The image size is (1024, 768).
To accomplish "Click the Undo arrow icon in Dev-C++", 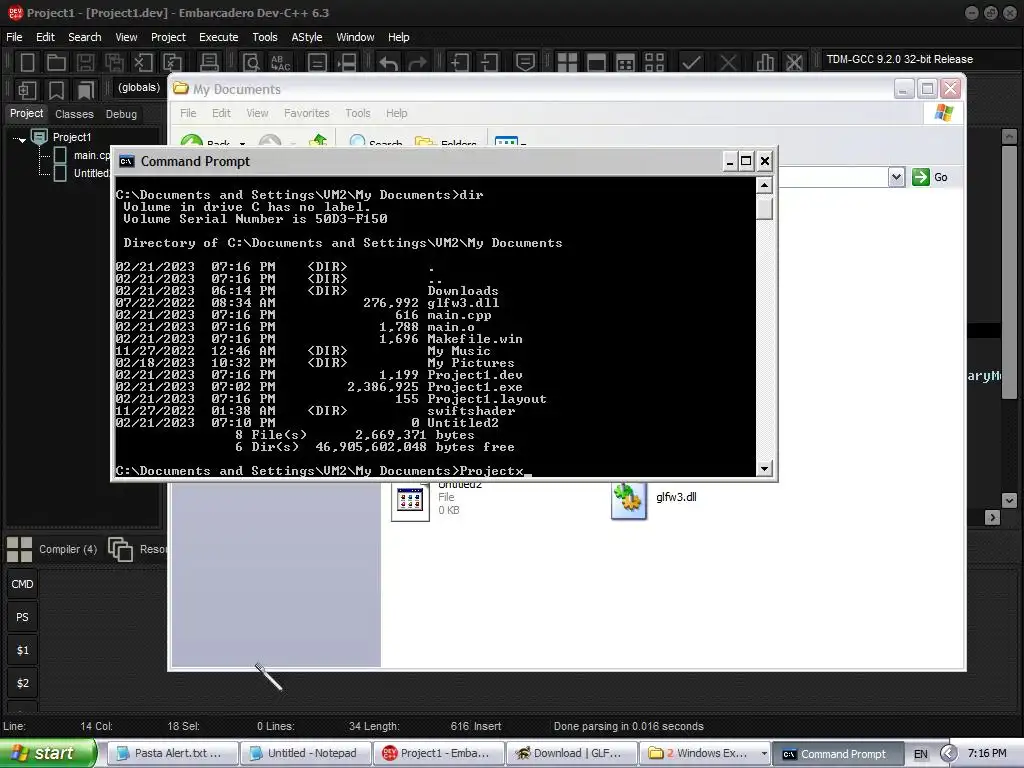I will click(389, 63).
